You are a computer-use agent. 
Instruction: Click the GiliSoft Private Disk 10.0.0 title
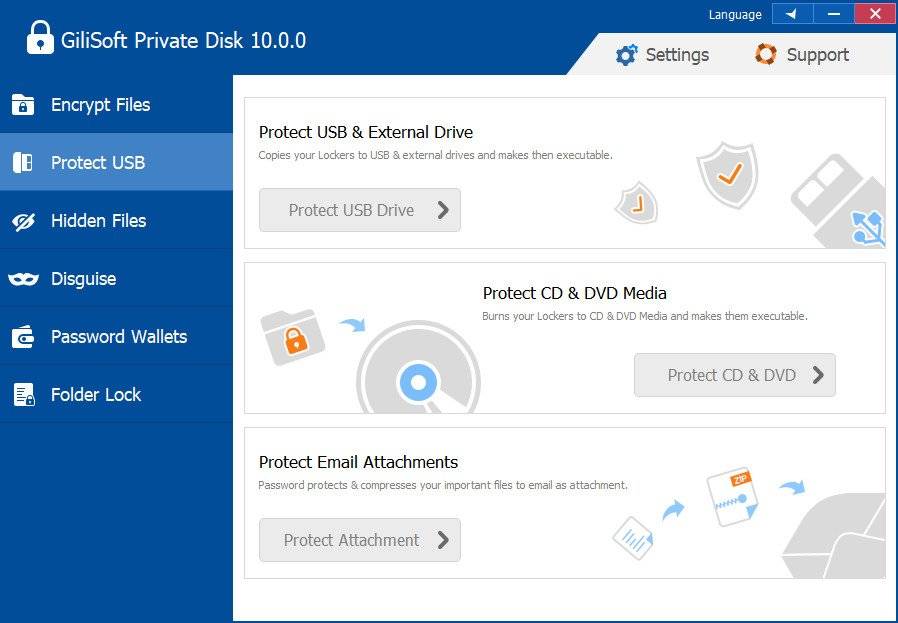[x=184, y=41]
